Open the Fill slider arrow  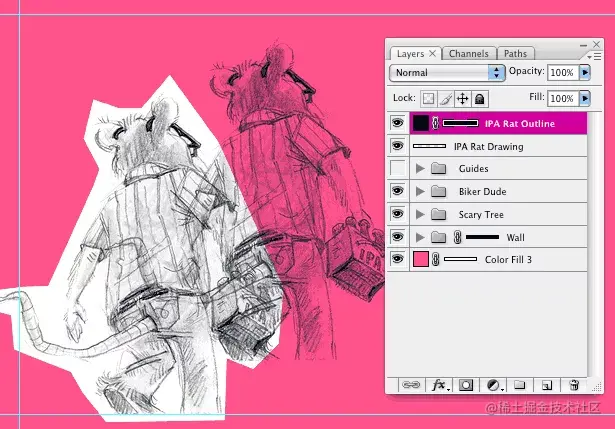585,98
